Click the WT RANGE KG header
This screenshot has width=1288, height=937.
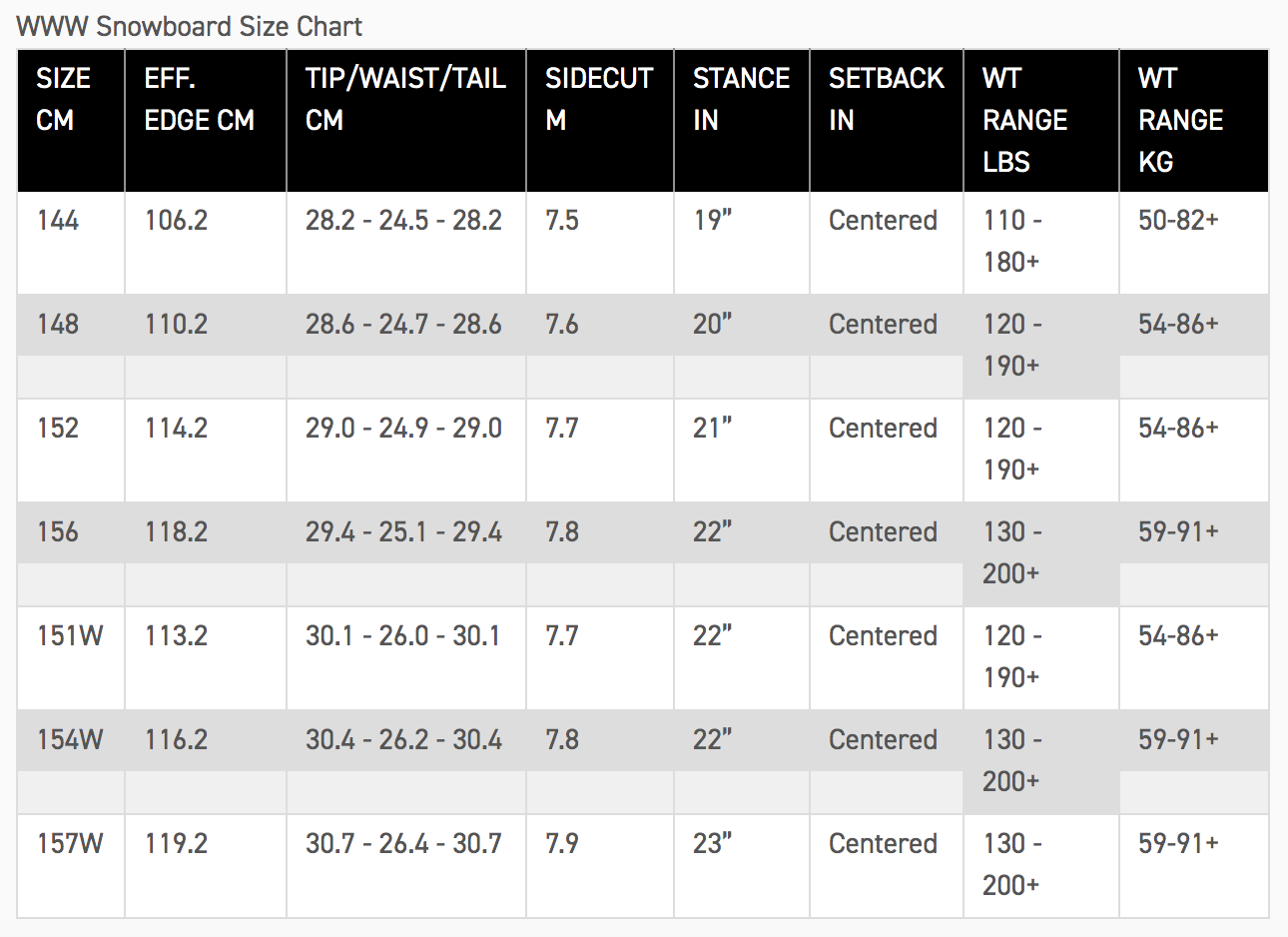pyautogui.click(x=1180, y=120)
